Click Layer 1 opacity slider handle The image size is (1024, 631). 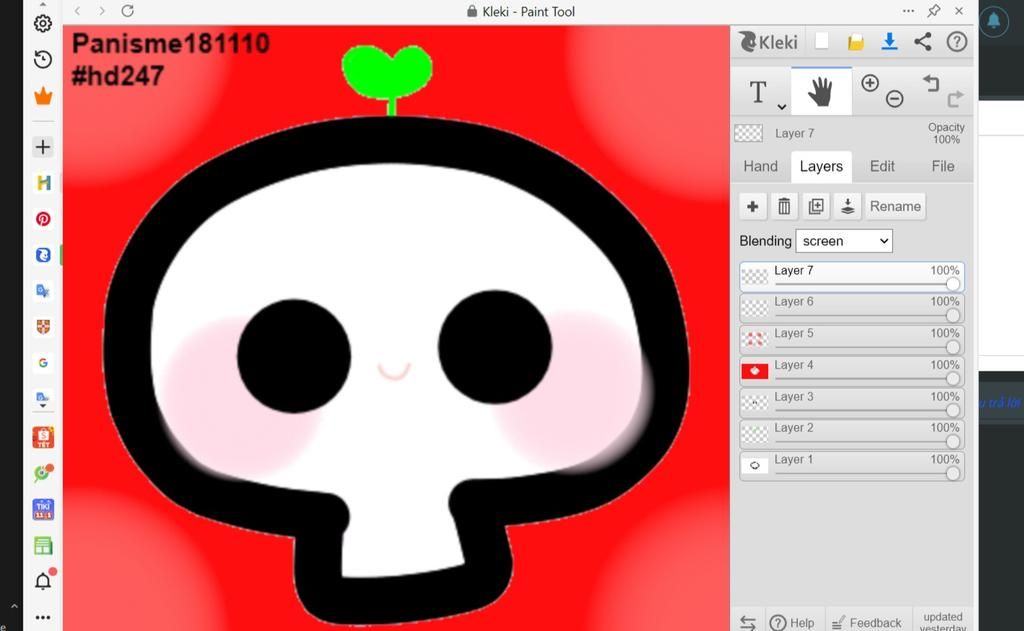click(x=953, y=473)
